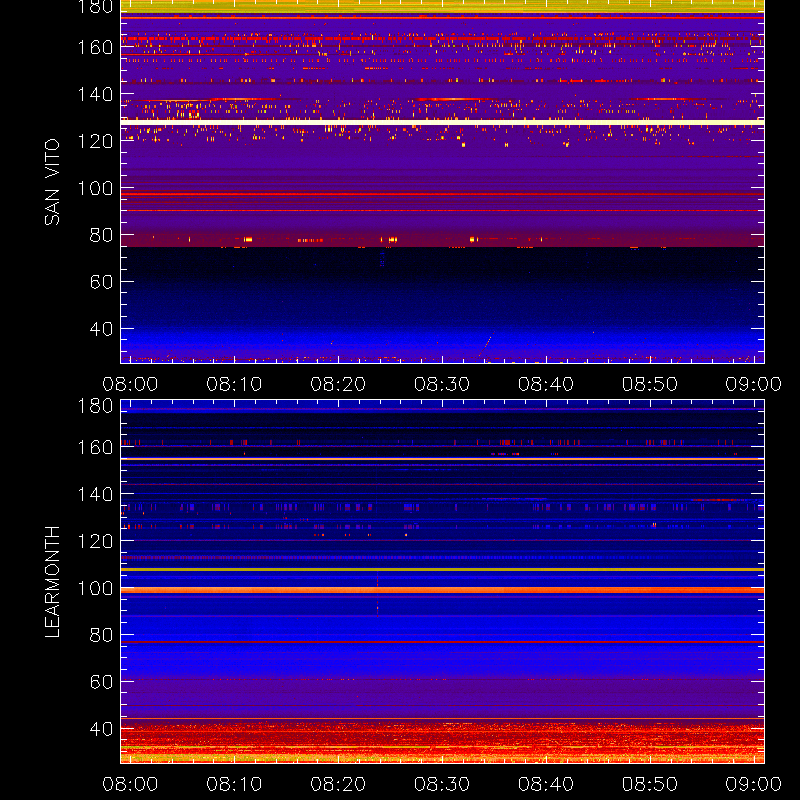800x800 pixels.
Task: Click the 08:00 time label under LEARMONTH plot
Action: pos(130,784)
